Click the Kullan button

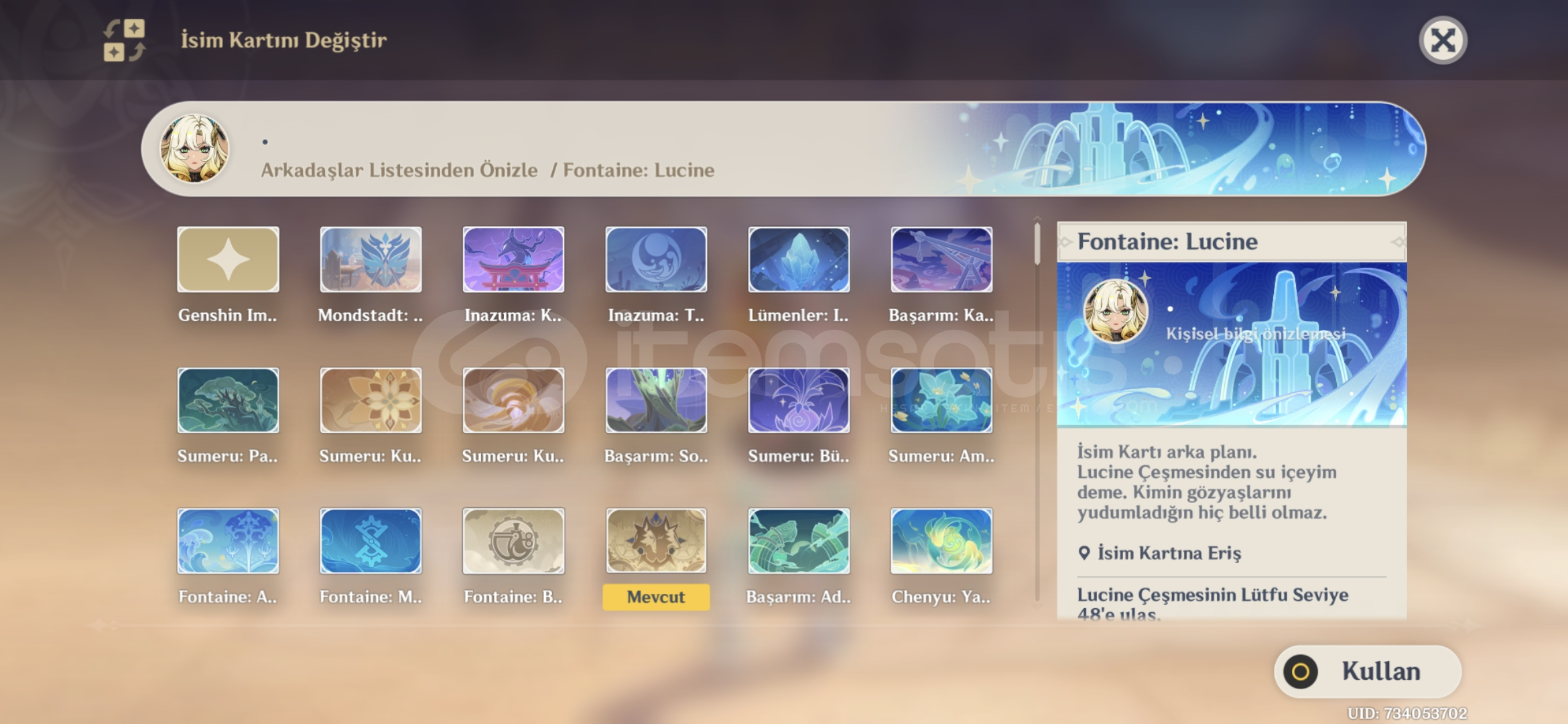pyautogui.click(x=1368, y=671)
